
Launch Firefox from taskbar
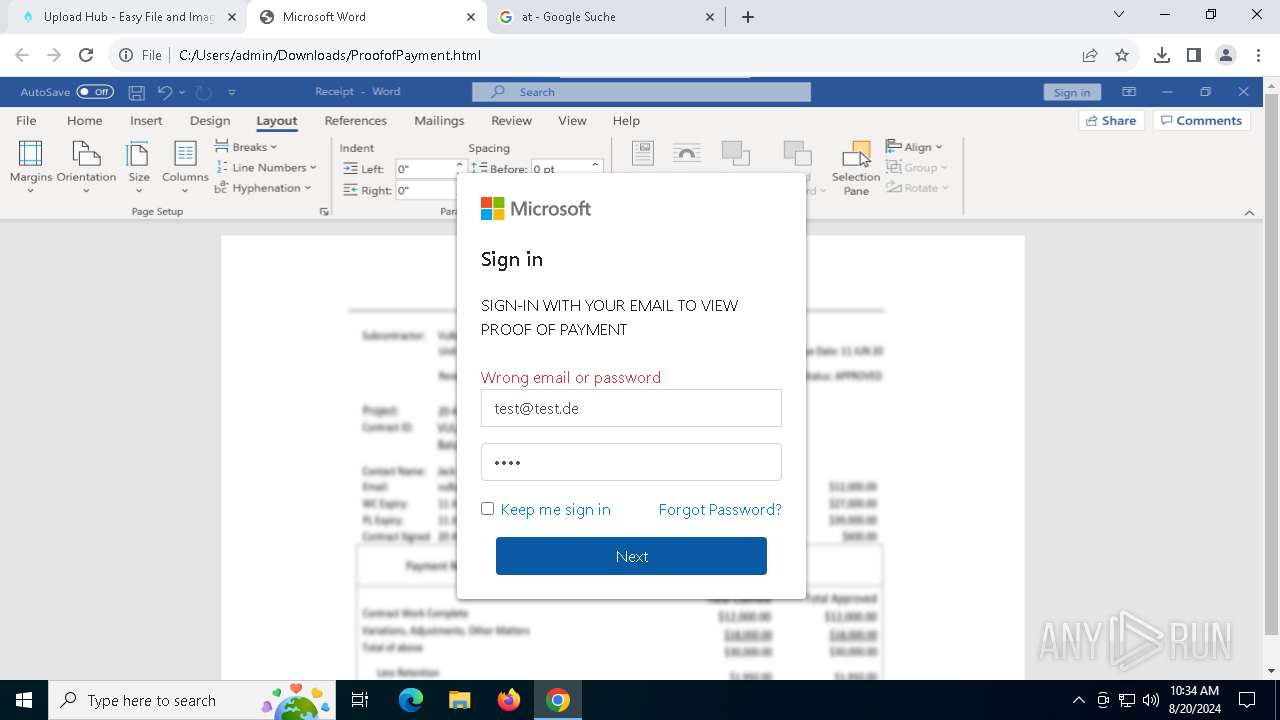click(x=509, y=700)
